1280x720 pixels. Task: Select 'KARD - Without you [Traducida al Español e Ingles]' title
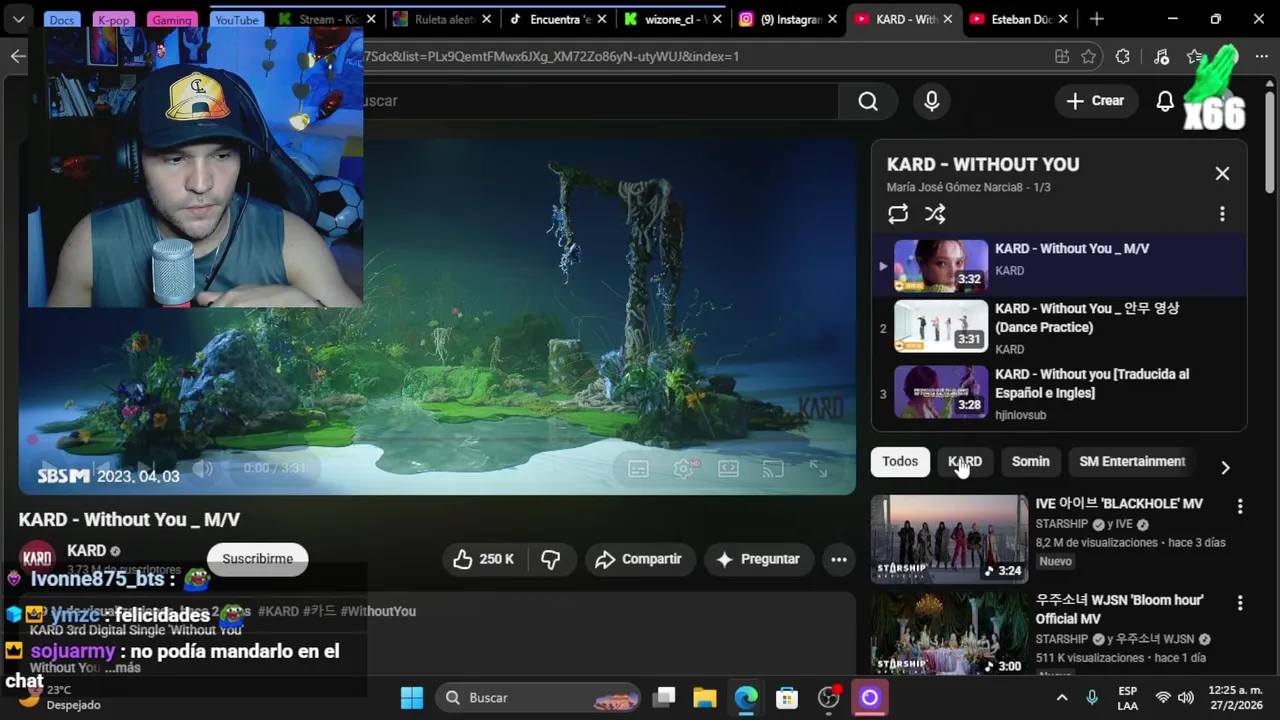point(1092,383)
